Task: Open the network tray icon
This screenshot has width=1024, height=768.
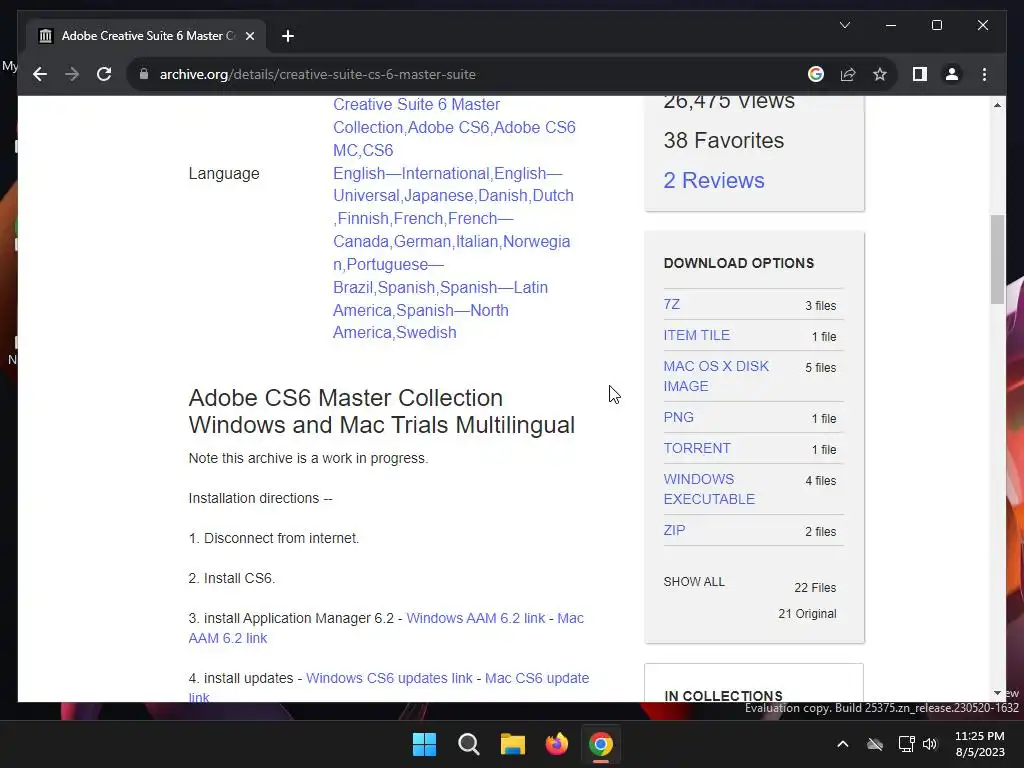Action: click(906, 744)
